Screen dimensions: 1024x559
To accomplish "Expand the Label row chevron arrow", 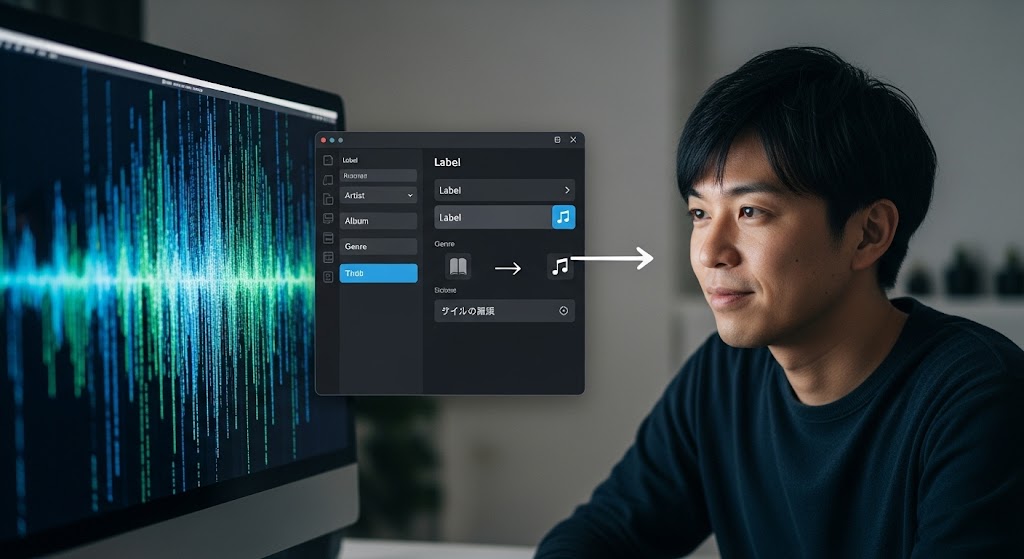I will (567, 190).
